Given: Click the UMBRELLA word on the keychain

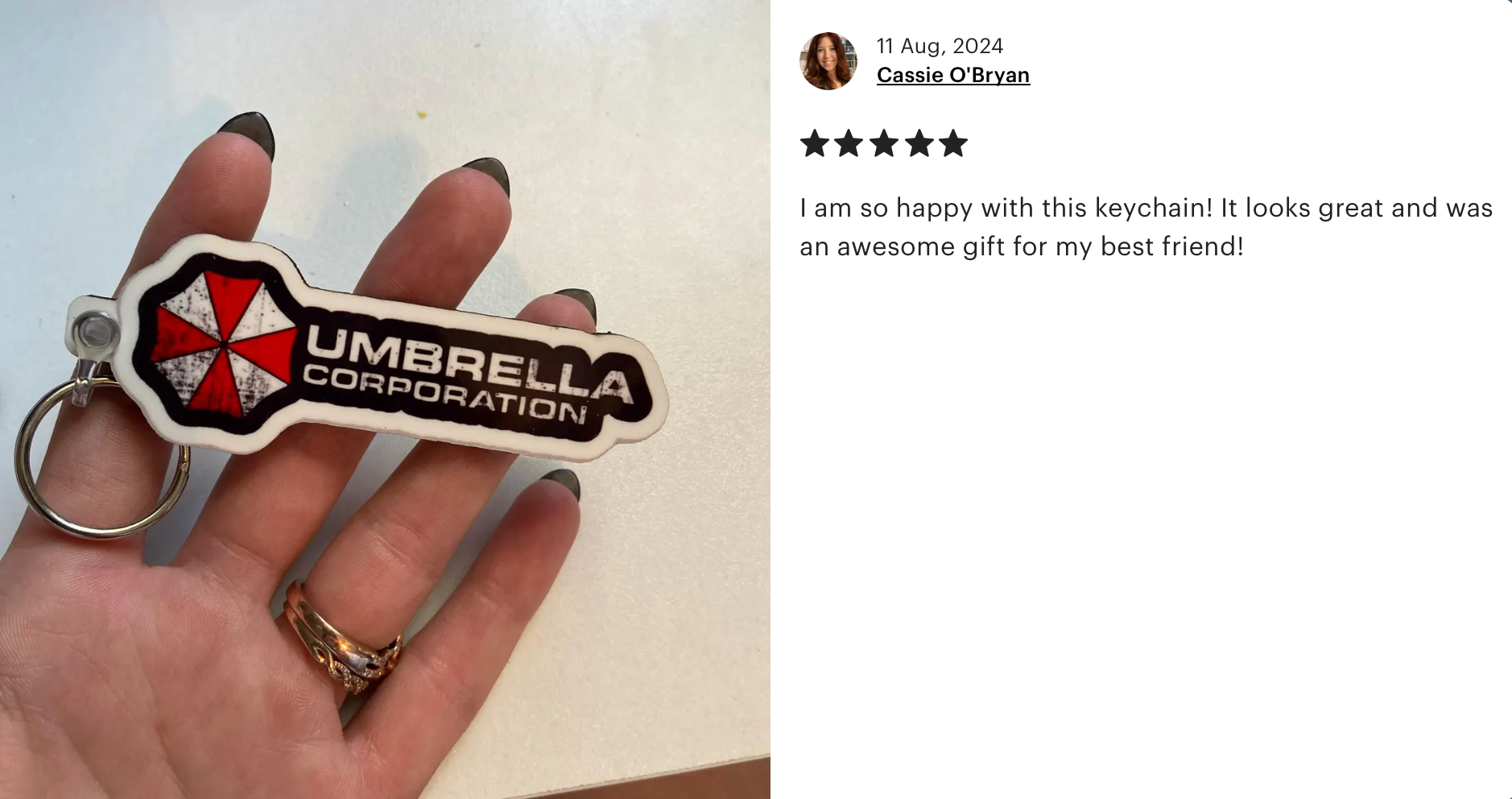Looking at the screenshot, I should click(467, 366).
